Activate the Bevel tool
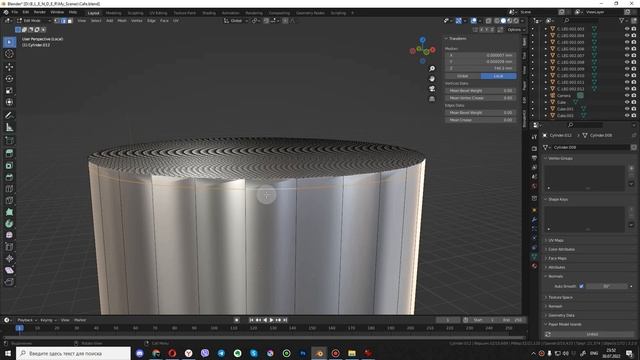The image size is (640, 360). 9,177
